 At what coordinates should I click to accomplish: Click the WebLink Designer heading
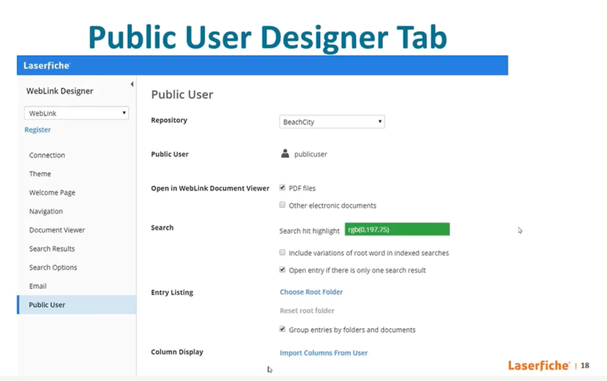click(60, 91)
